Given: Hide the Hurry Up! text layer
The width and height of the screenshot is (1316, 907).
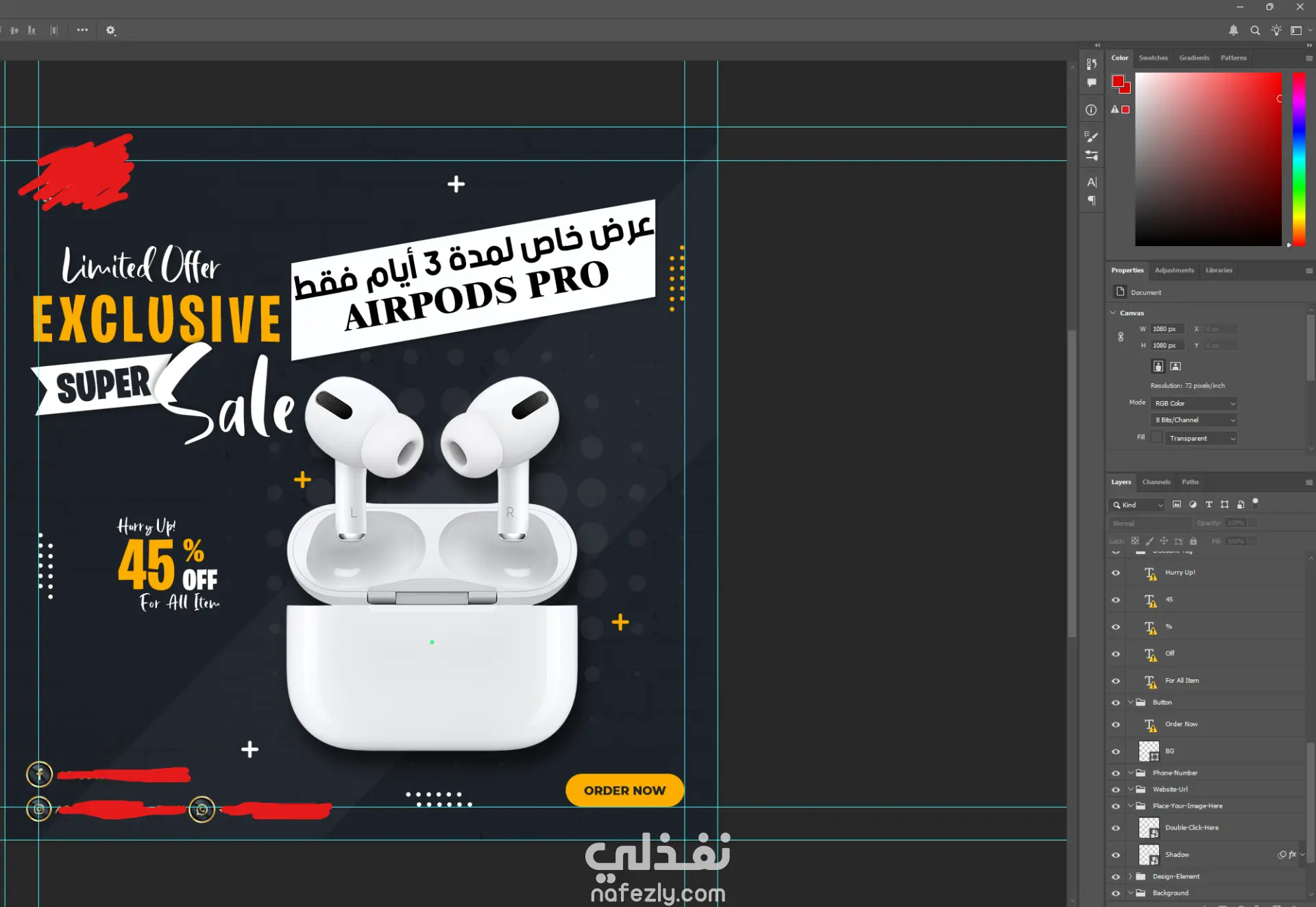Looking at the screenshot, I should [1116, 573].
